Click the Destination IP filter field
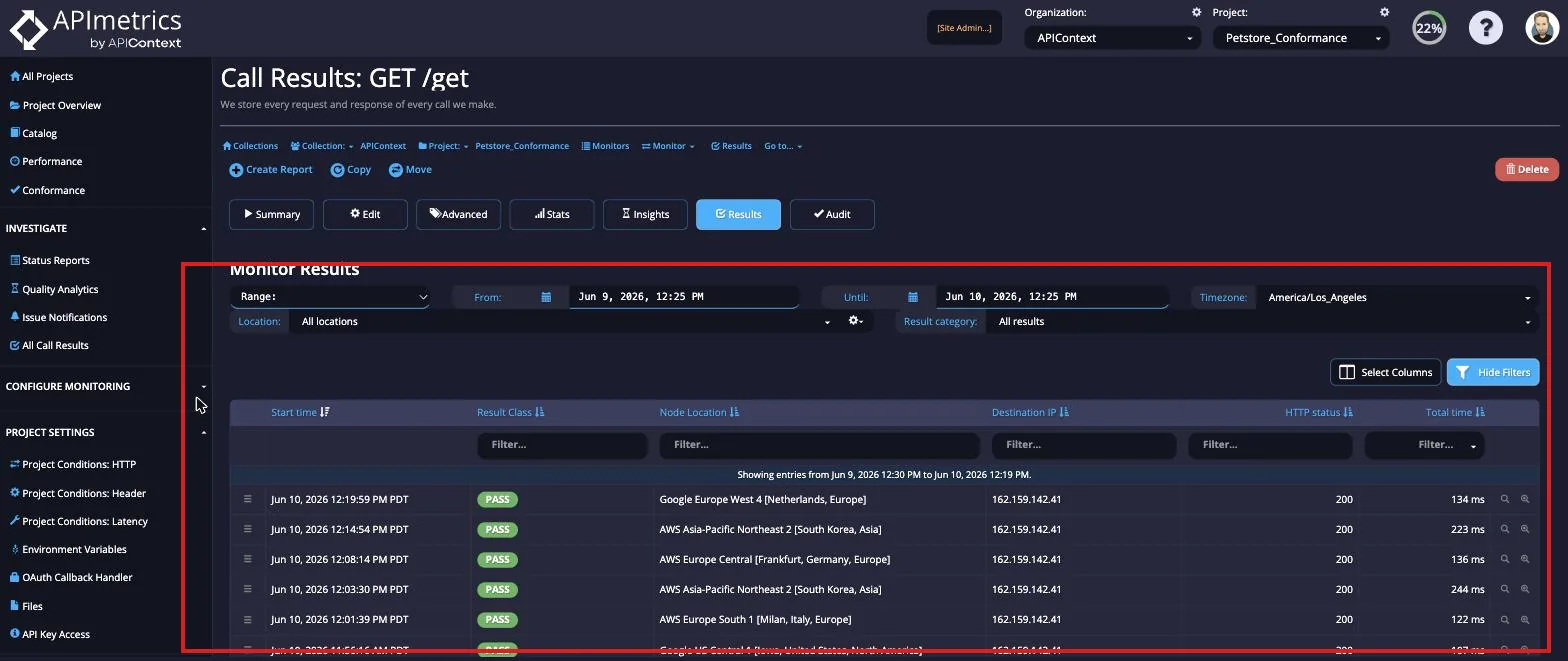The image size is (1568, 661). tap(1084, 444)
